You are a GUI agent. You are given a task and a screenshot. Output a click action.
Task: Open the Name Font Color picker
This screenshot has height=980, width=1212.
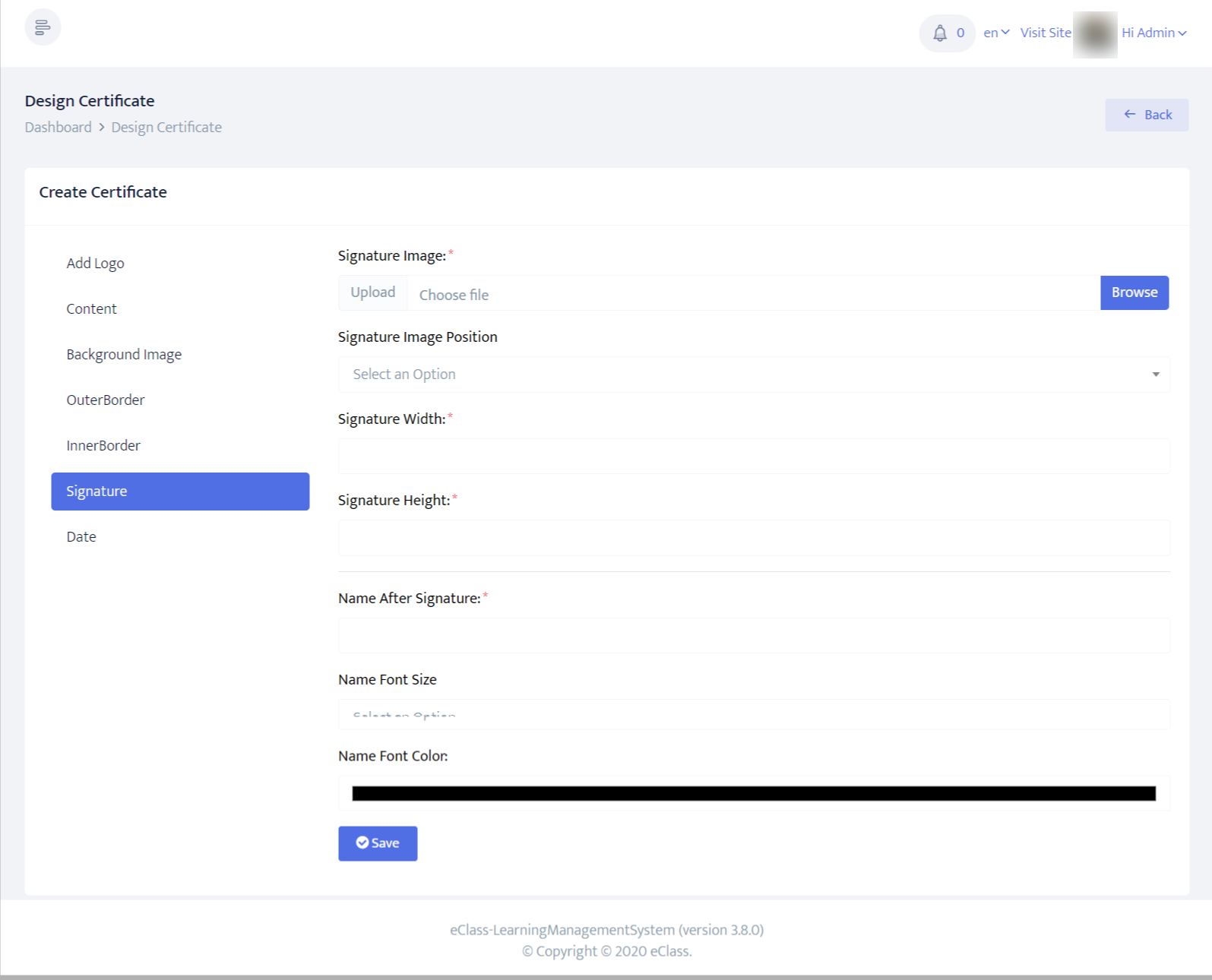(x=753, y=794)
